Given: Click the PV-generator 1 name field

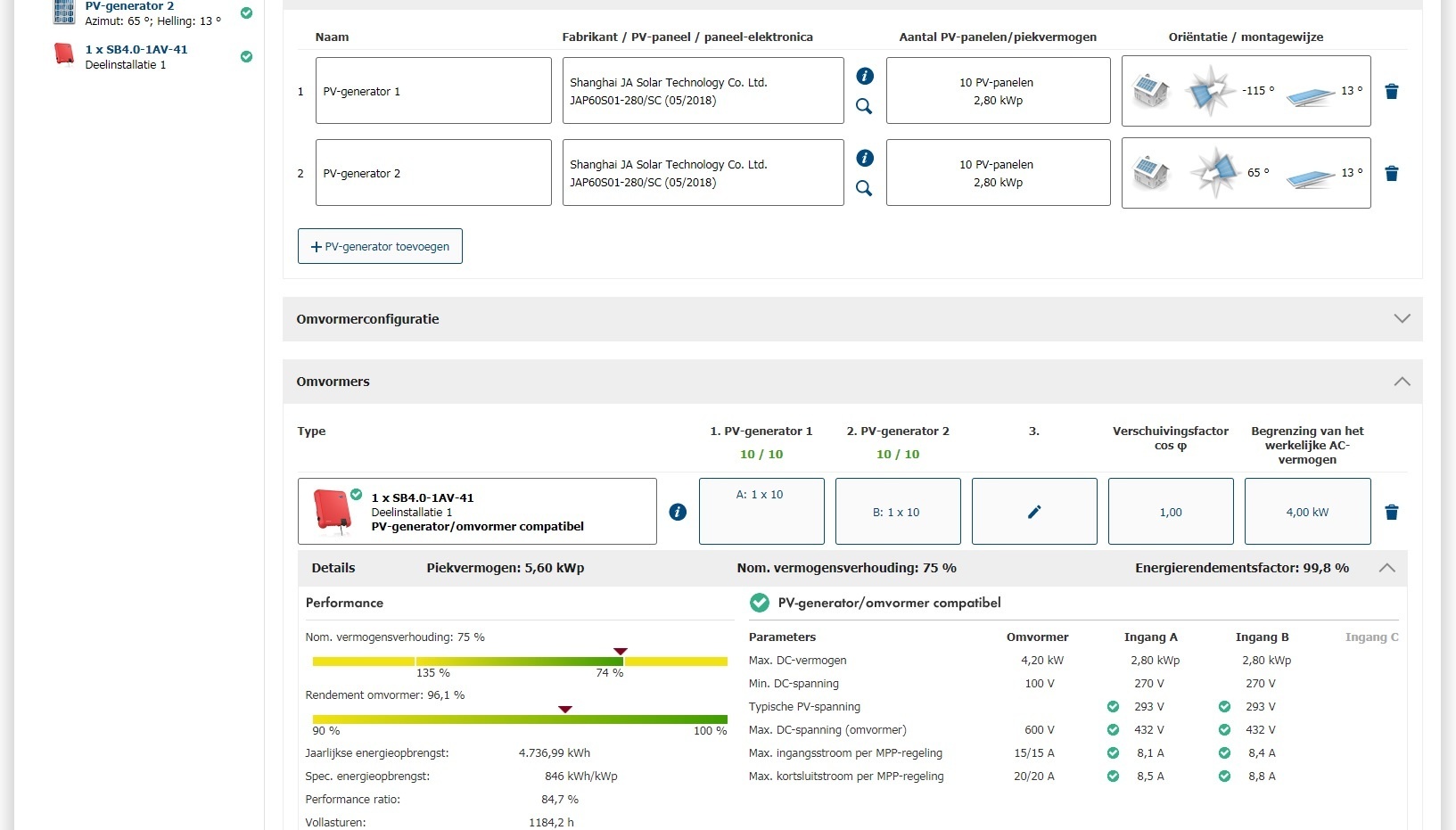Looking at the screenshot, I should click(x=433, y=91).
